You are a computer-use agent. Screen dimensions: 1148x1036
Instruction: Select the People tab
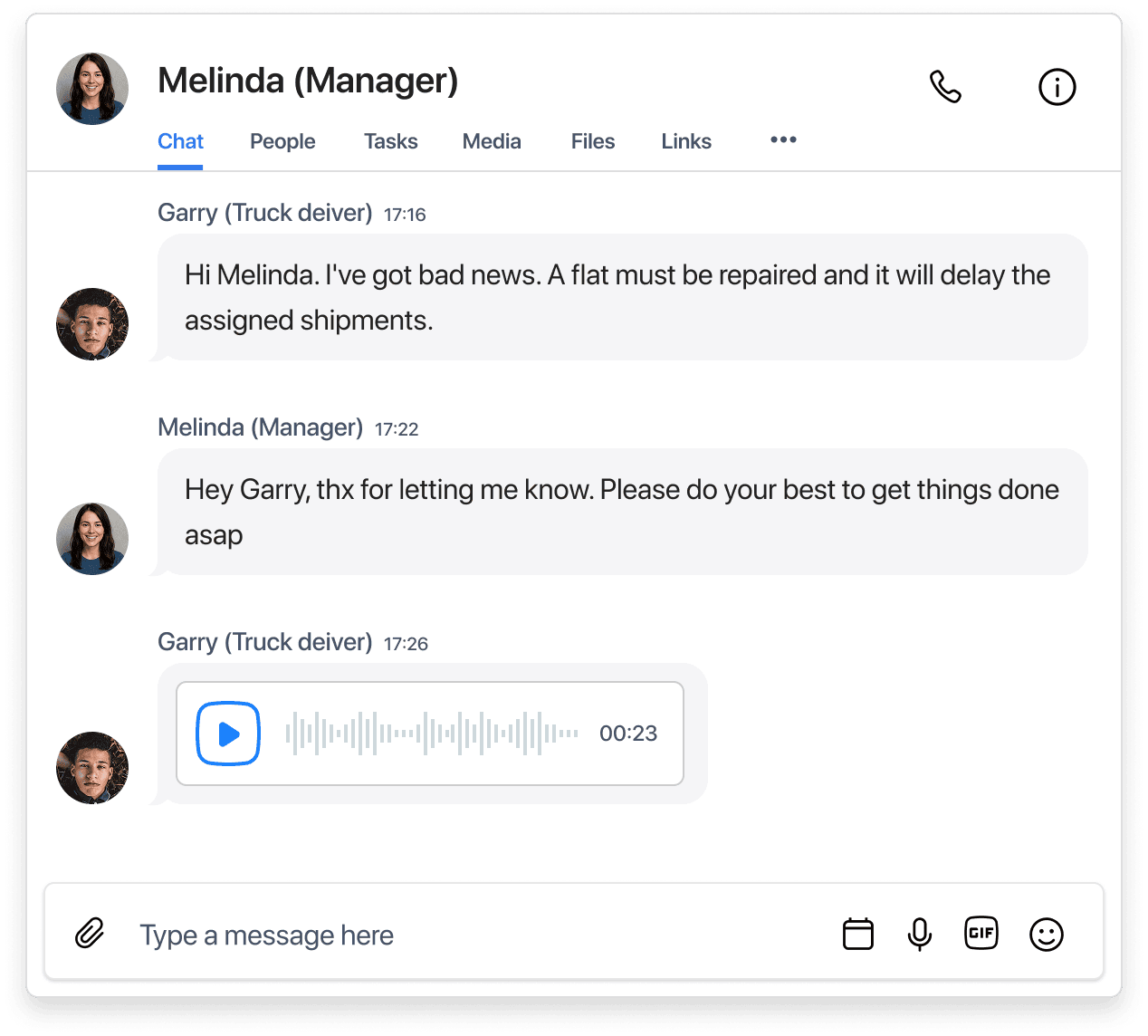click(282, 141)
